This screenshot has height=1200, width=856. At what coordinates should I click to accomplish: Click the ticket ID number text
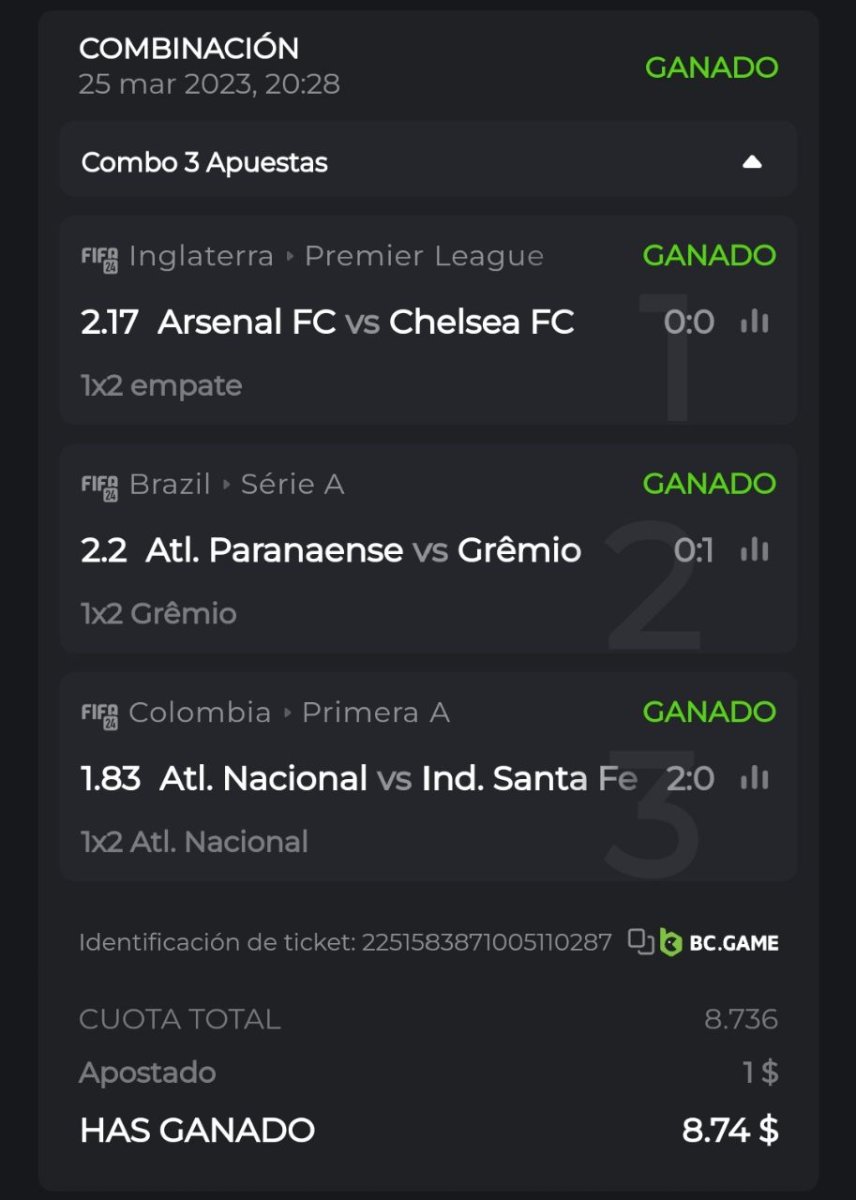pyautogui.click(x=486, y=942)
